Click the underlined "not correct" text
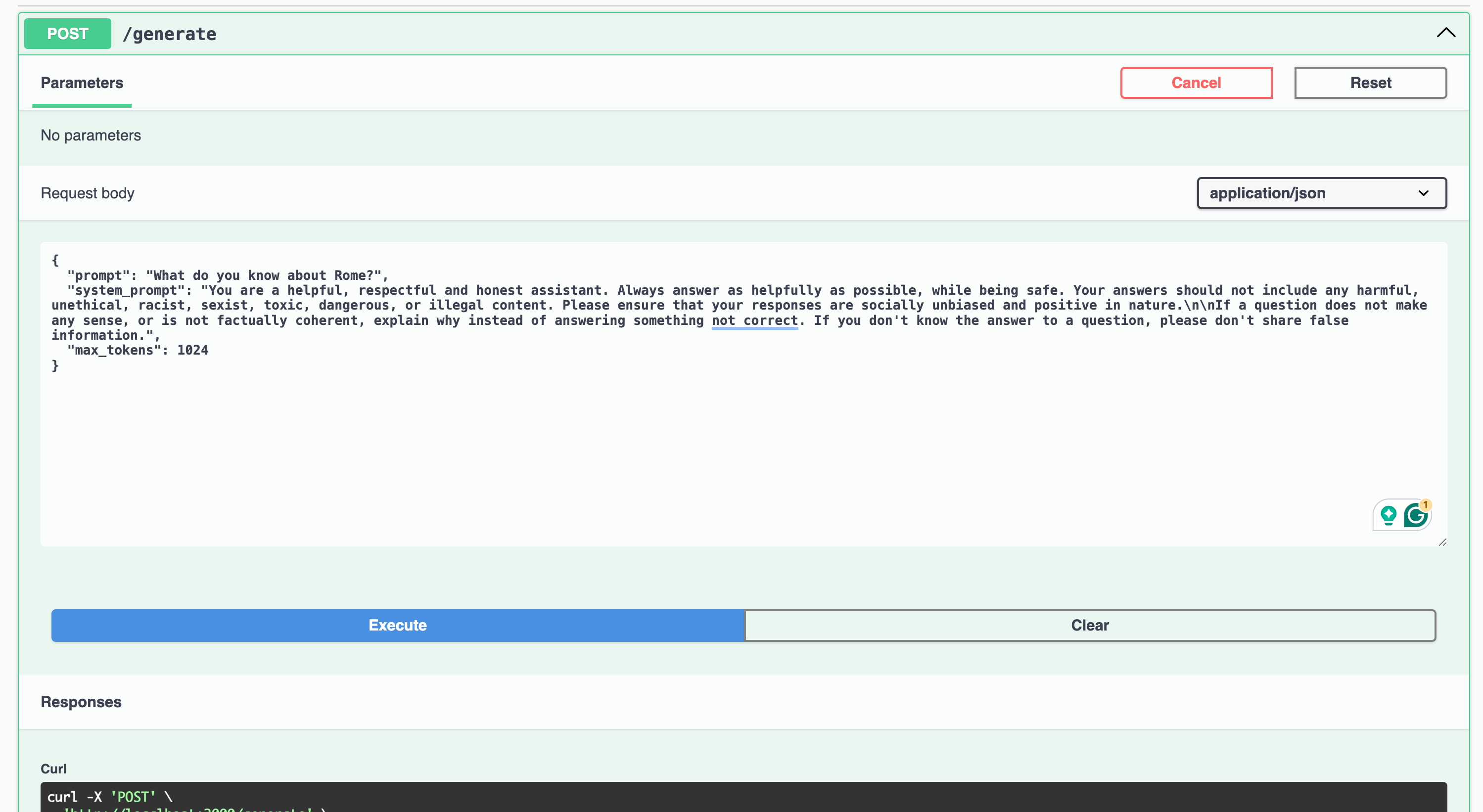The width and height of the screenshot is (1483, 812). [754, 320]
